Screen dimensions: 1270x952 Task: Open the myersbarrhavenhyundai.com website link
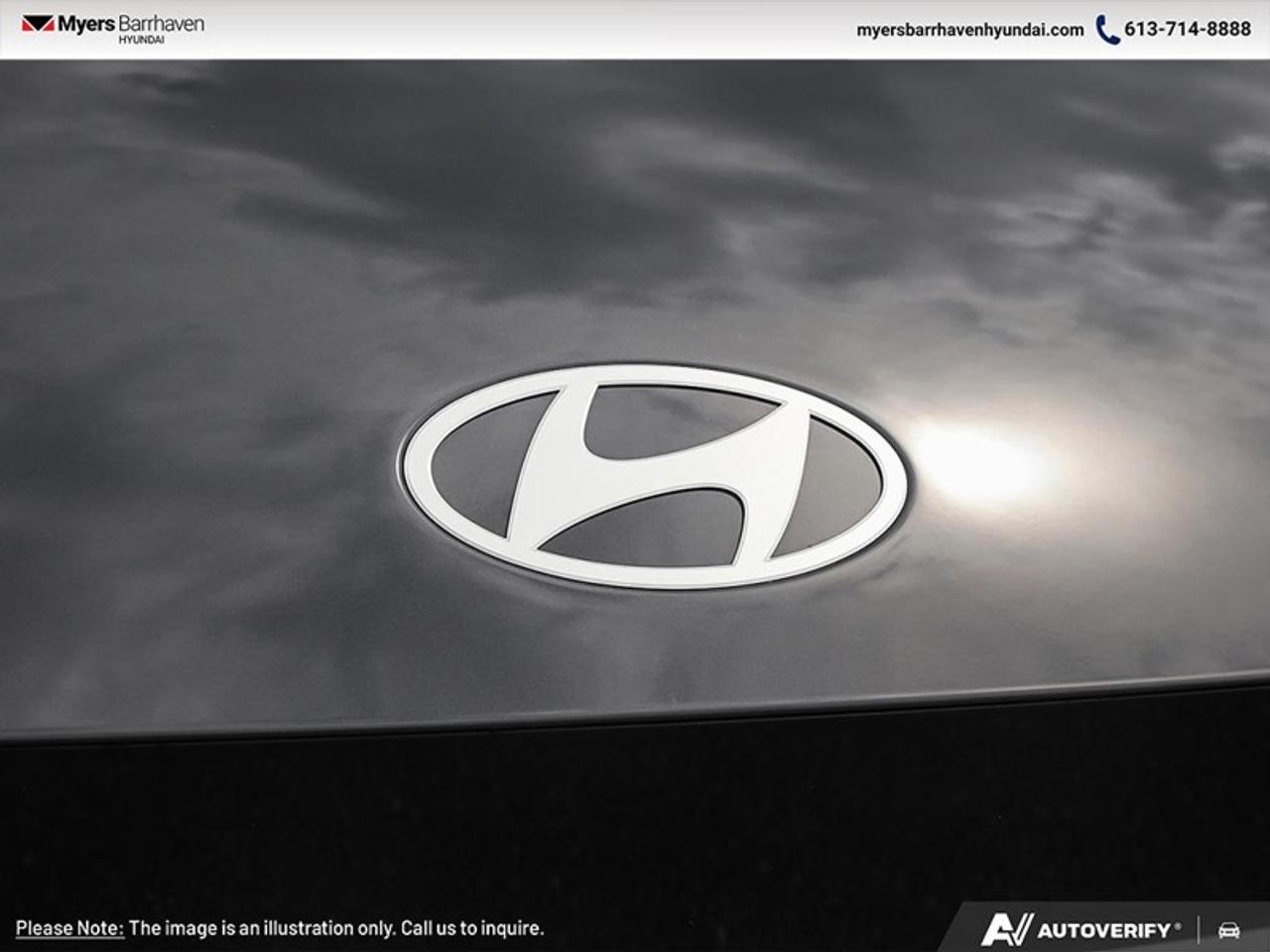969,30
